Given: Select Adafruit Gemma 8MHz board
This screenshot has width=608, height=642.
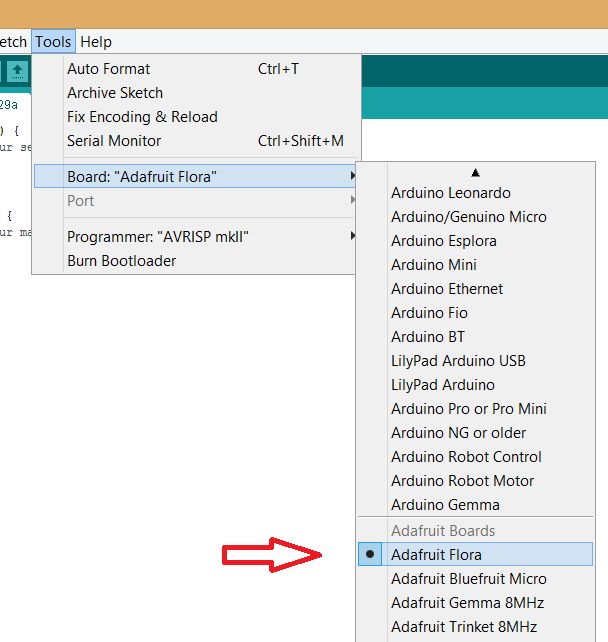Looking at the screenshot, I should (x=475, y=603).
